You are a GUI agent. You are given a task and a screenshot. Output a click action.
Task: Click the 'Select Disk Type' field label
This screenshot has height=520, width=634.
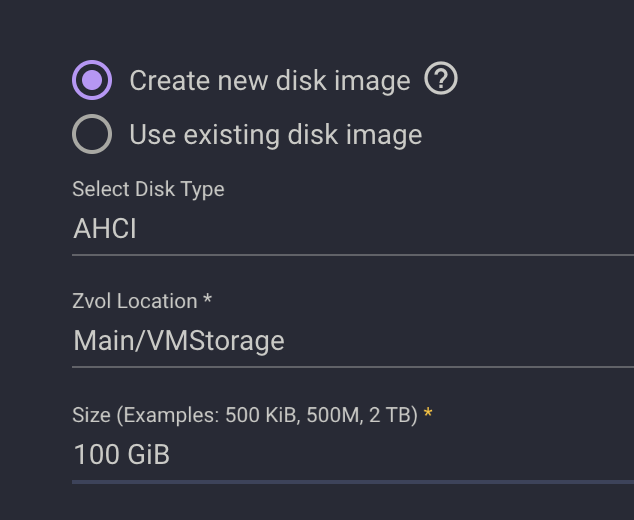tap(148, 189)
